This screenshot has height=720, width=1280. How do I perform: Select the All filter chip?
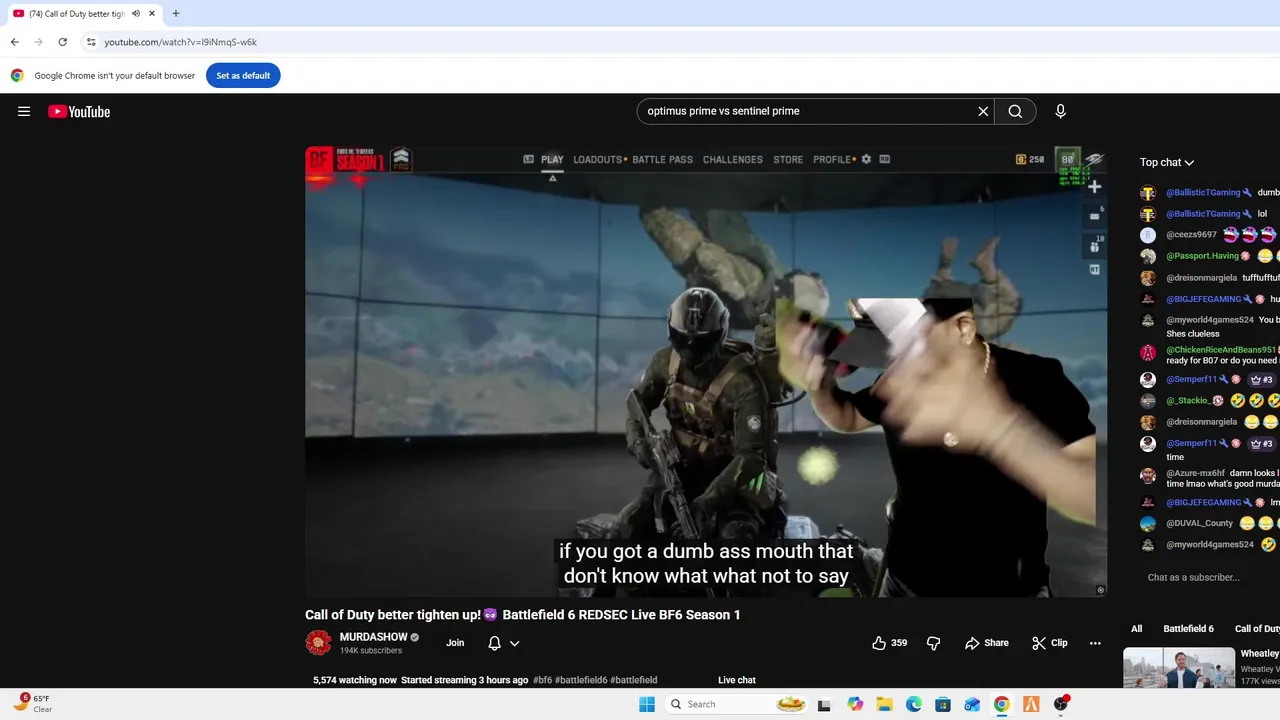click(x=1136, y=628)
